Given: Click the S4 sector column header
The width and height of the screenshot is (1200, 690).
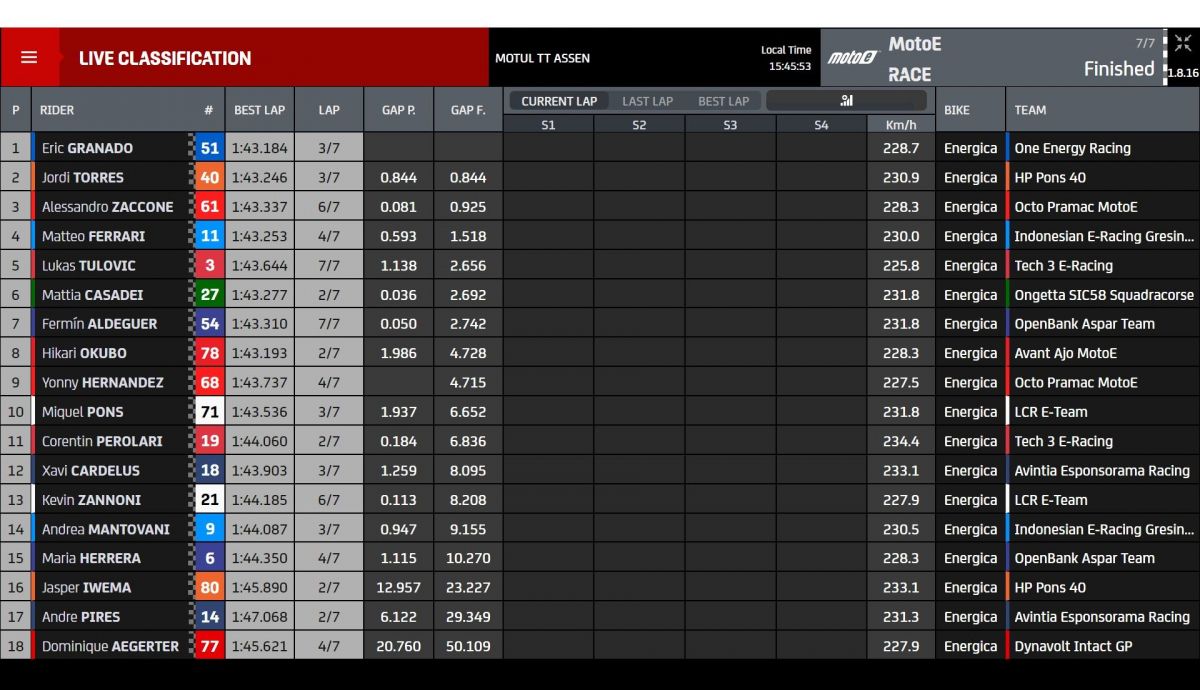Looking at the screenshot, I should coord(821,125).
